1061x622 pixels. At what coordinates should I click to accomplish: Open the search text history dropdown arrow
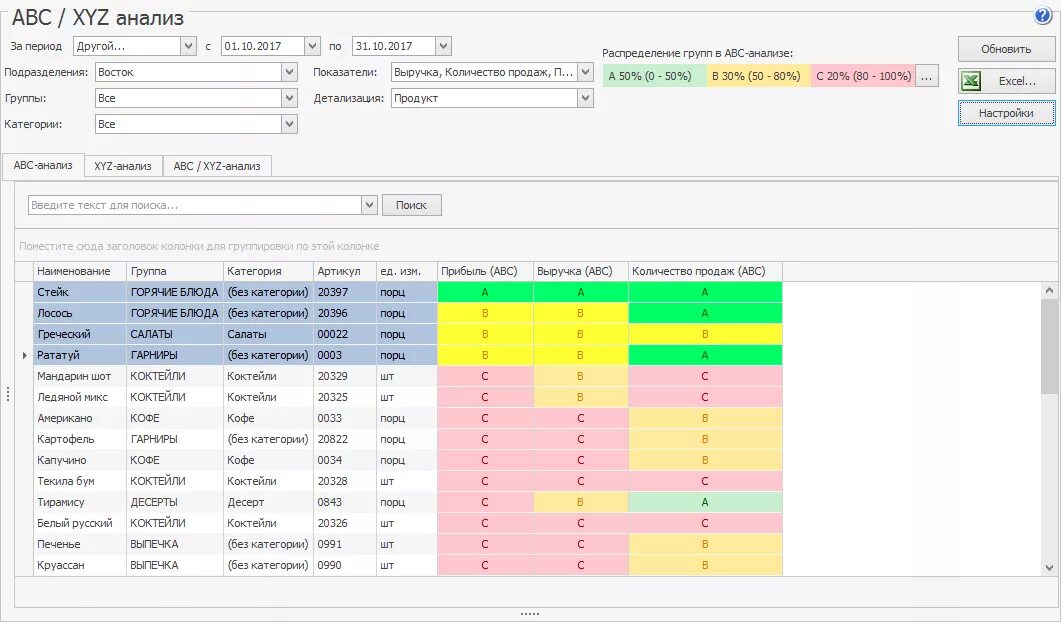click(369, 205)
